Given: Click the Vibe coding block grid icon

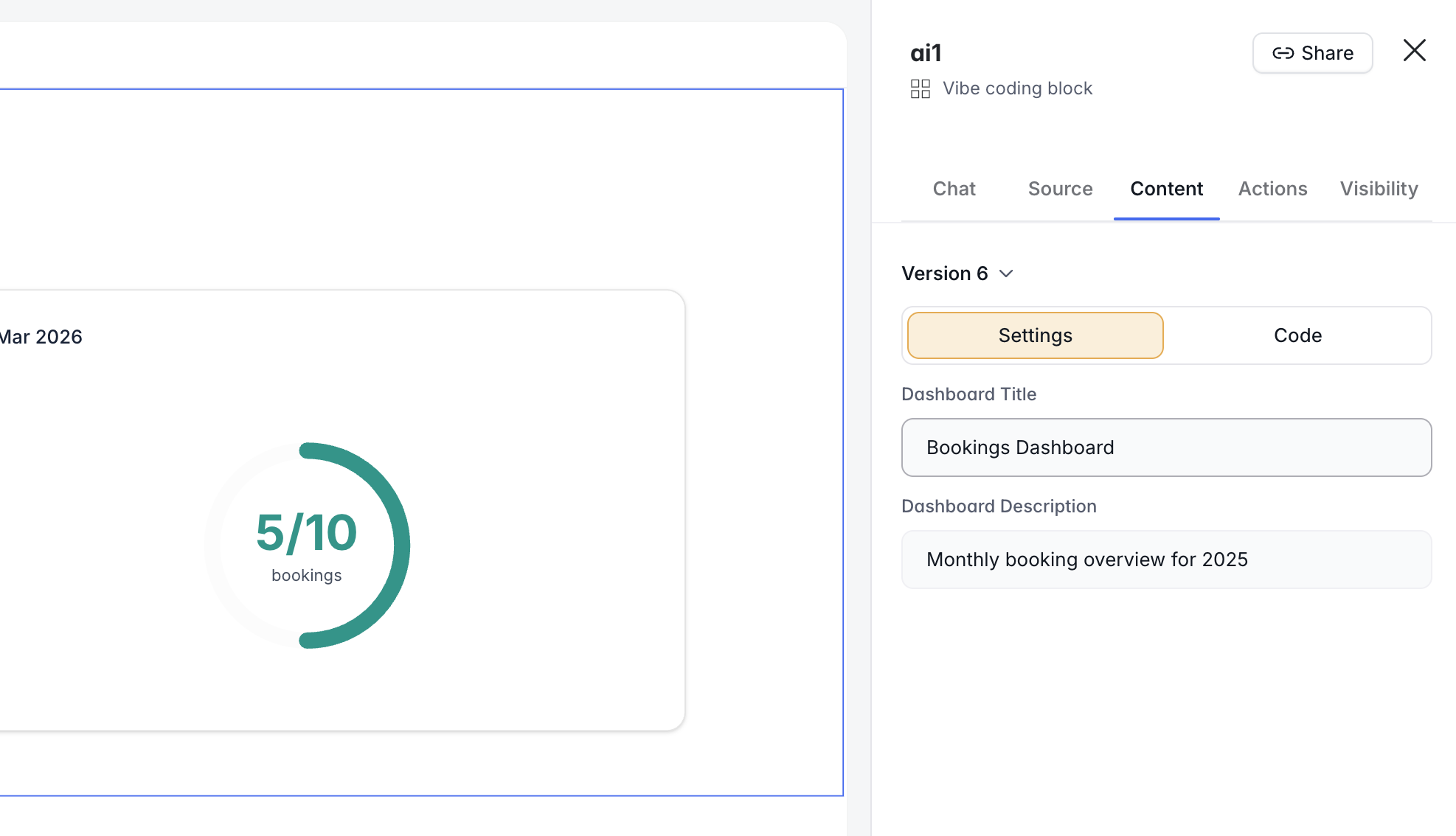Looking at the screenshot, I should 920,89.
